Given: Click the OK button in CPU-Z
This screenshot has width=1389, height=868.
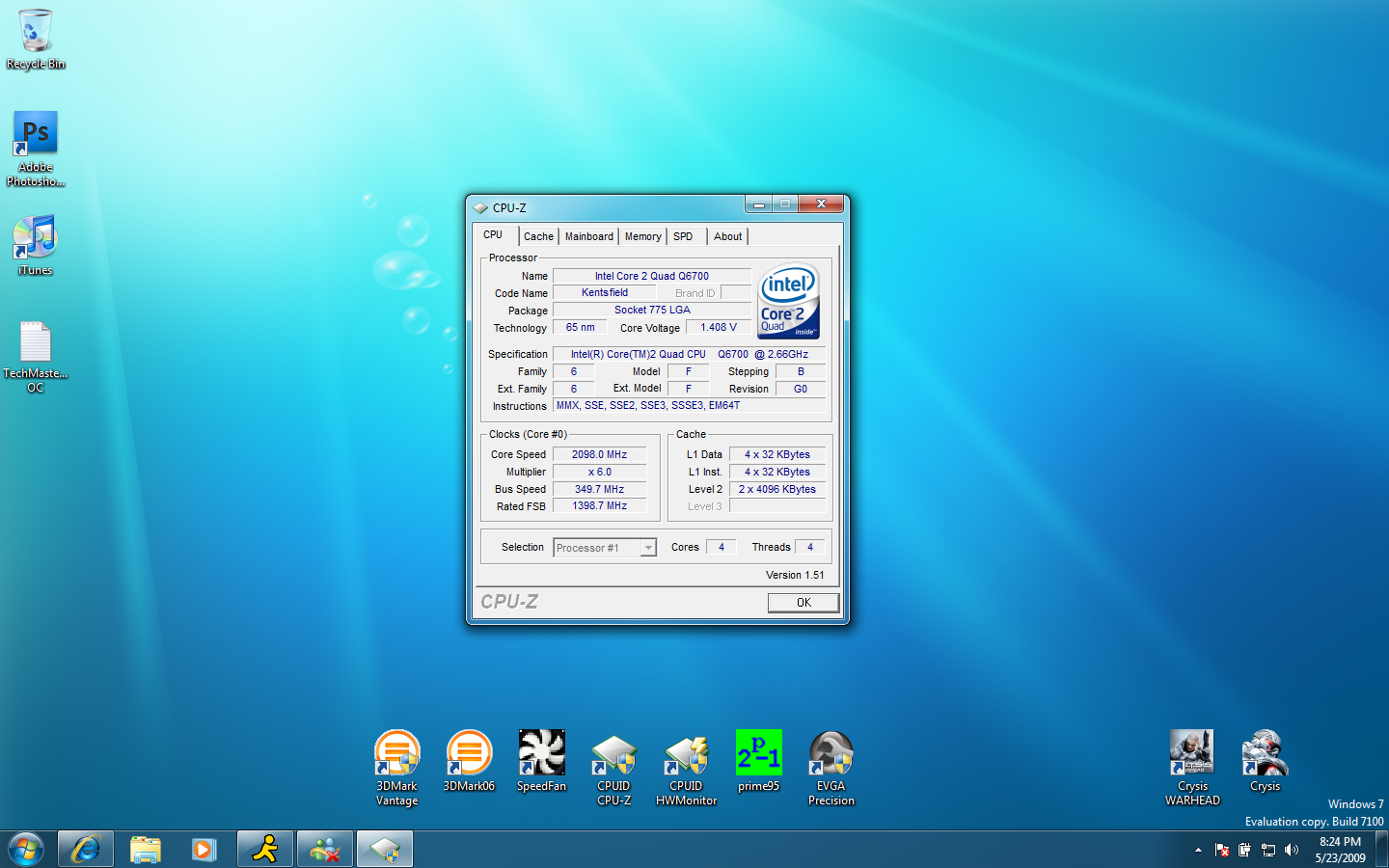Looking at the screenshot, I should [803, 603].
